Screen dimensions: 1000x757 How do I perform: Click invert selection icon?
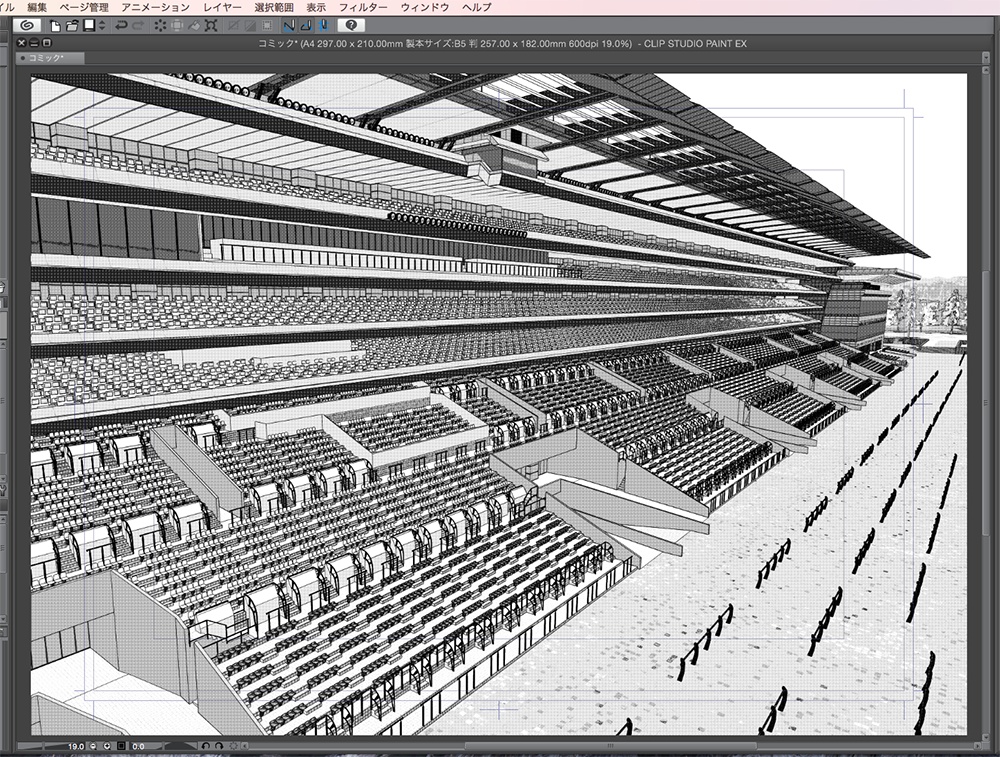click(250, 26)
